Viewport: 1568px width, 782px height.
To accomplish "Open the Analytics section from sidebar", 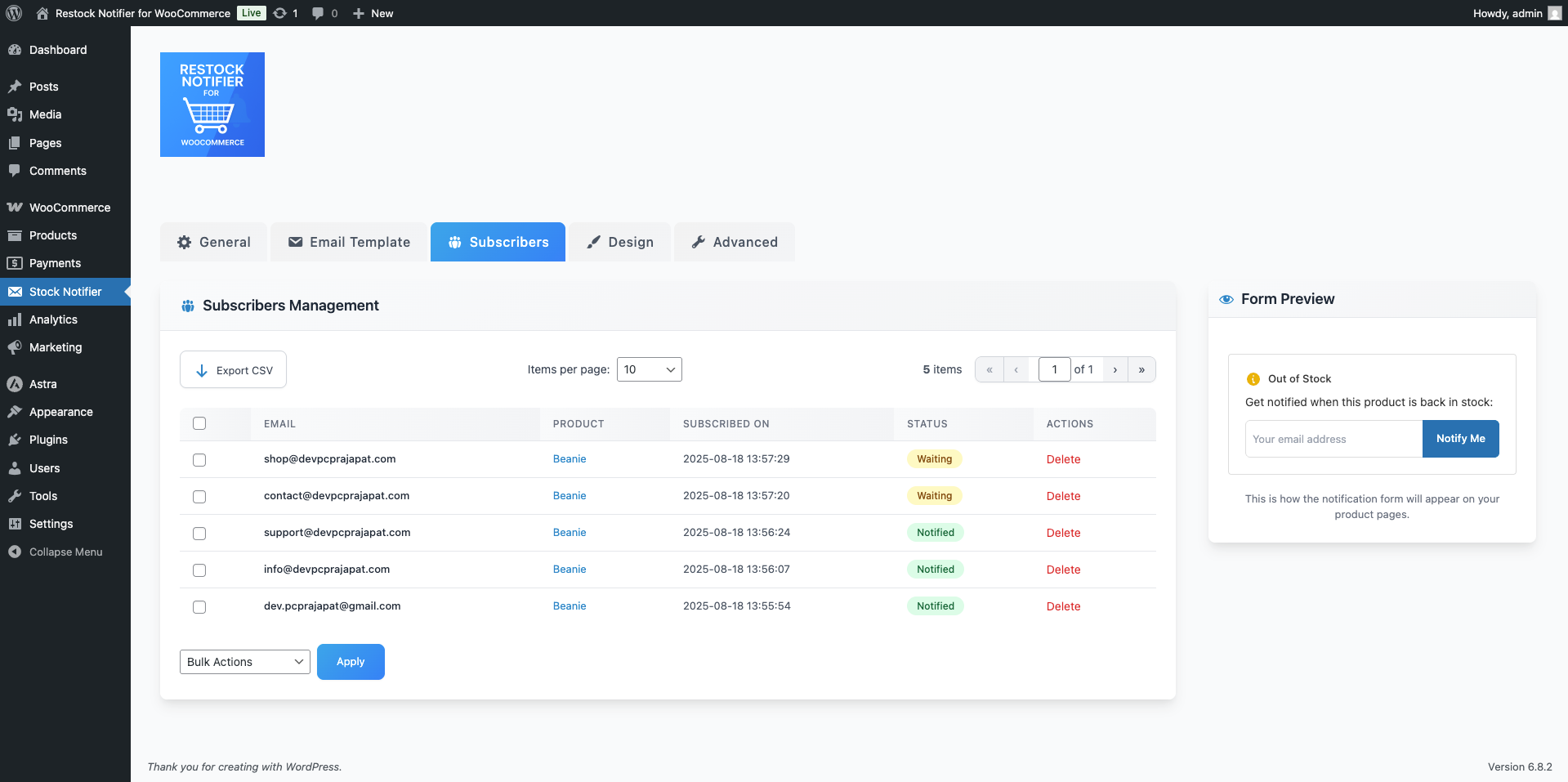I will tap(52, 319).
